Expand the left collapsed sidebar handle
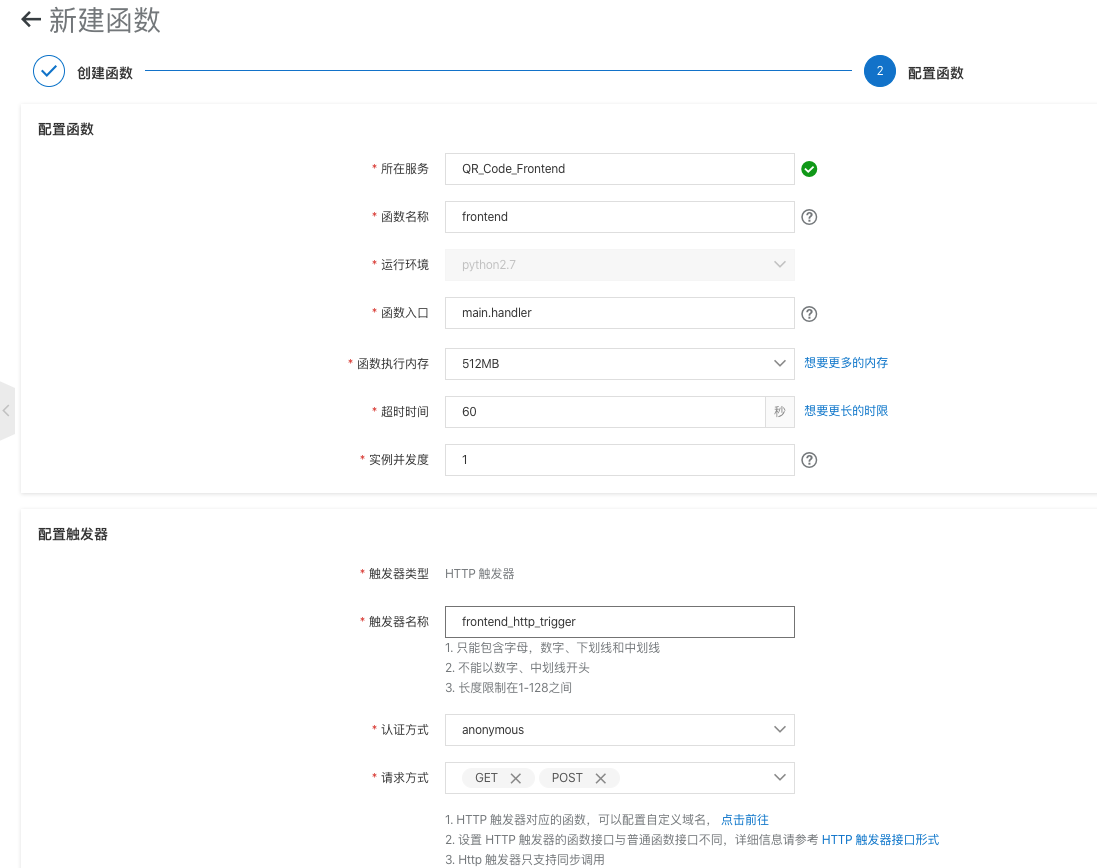Image resolution: width=1097 pixels, height=868 pixels. coord(7,411)
